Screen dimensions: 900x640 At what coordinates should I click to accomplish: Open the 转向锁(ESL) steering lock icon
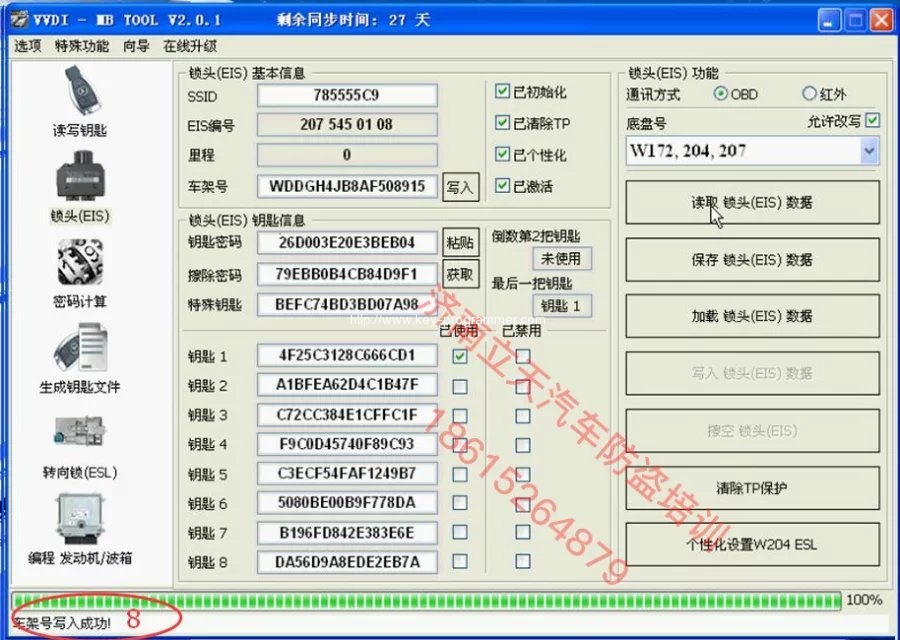pos(80,432)
